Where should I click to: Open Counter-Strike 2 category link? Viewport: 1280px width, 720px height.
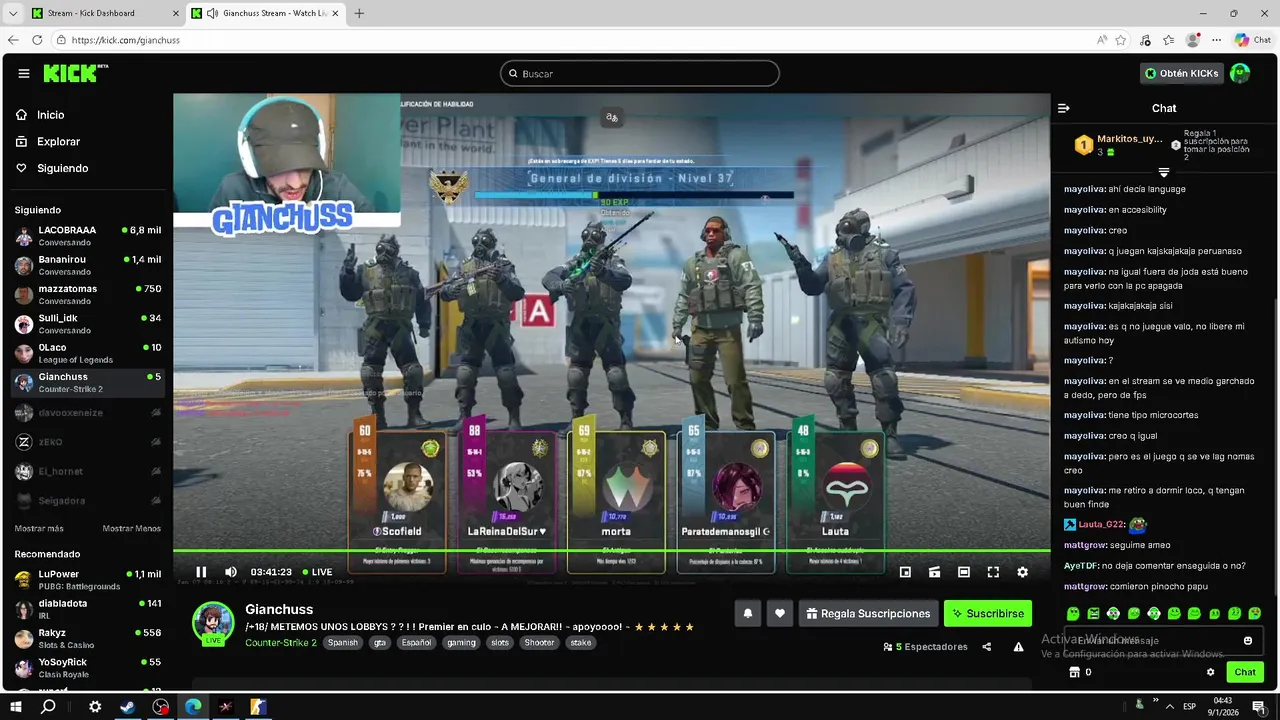(x=281, y=643)
